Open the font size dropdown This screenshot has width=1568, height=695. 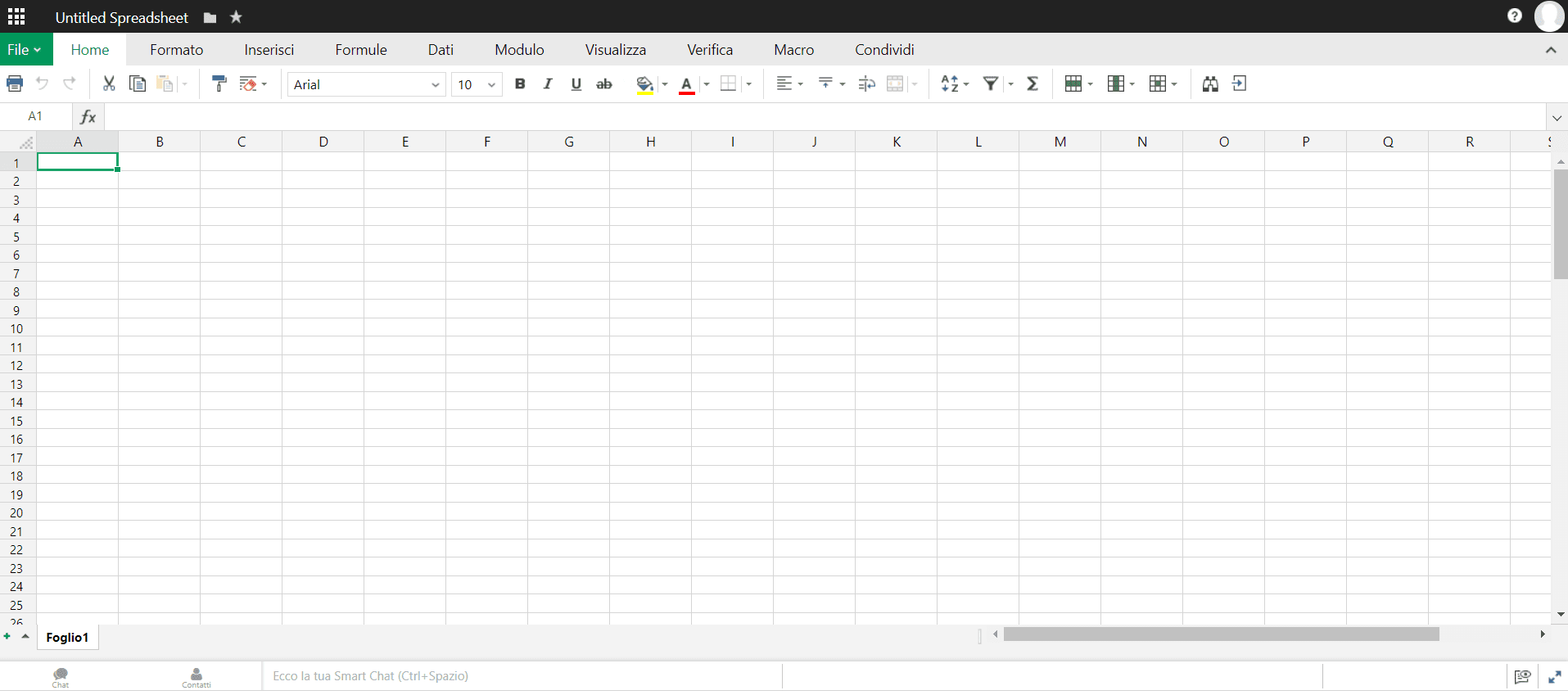click(x=477, y=84)
